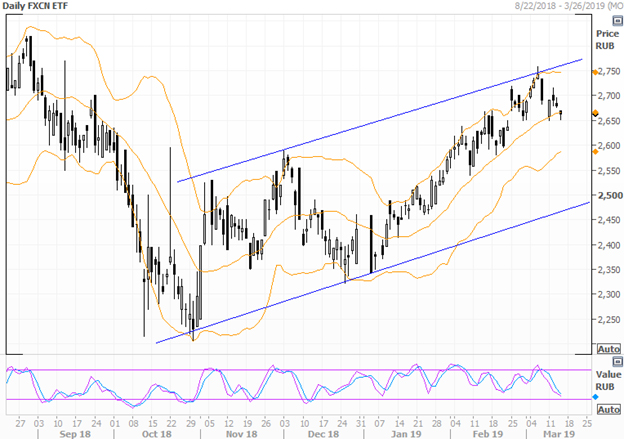This screenshot has width=624, height=439.
Task: Click the upper purple oscillator threshold line
Action: tap(300, 369)
